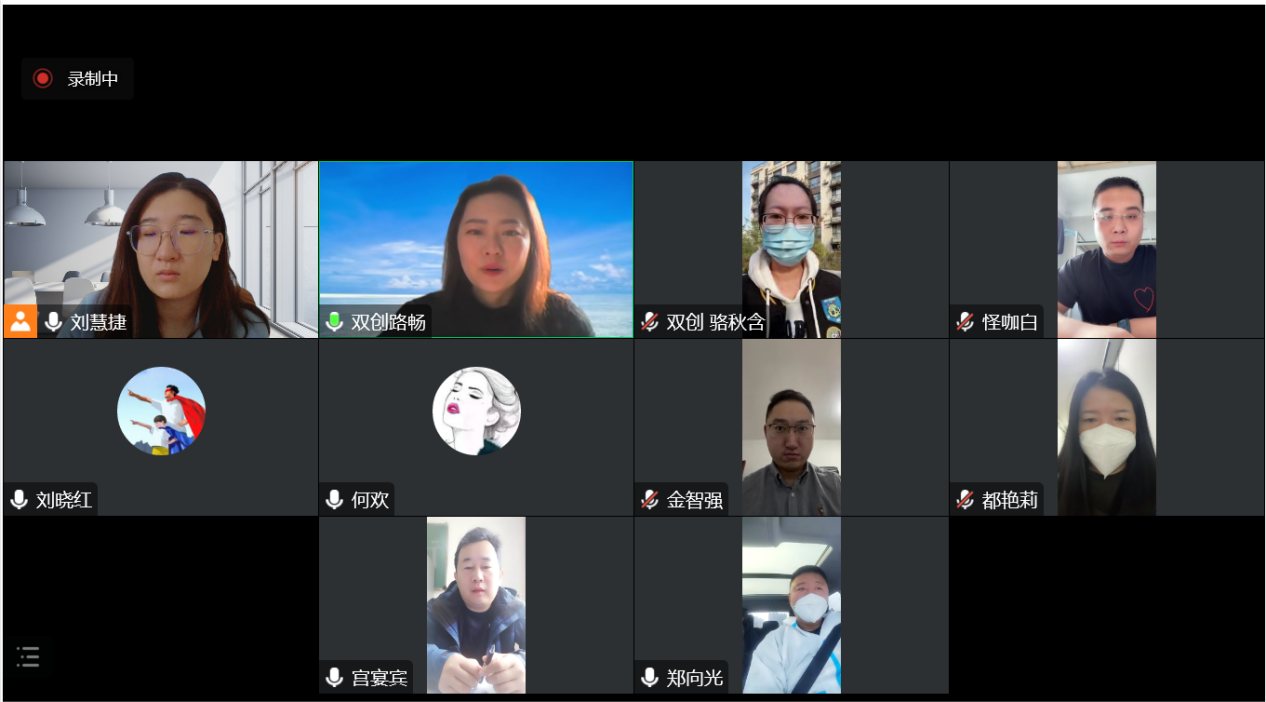Click the muted microphone icon beside 怪咖白
1266x702 pixels.
tap(965, 322)
